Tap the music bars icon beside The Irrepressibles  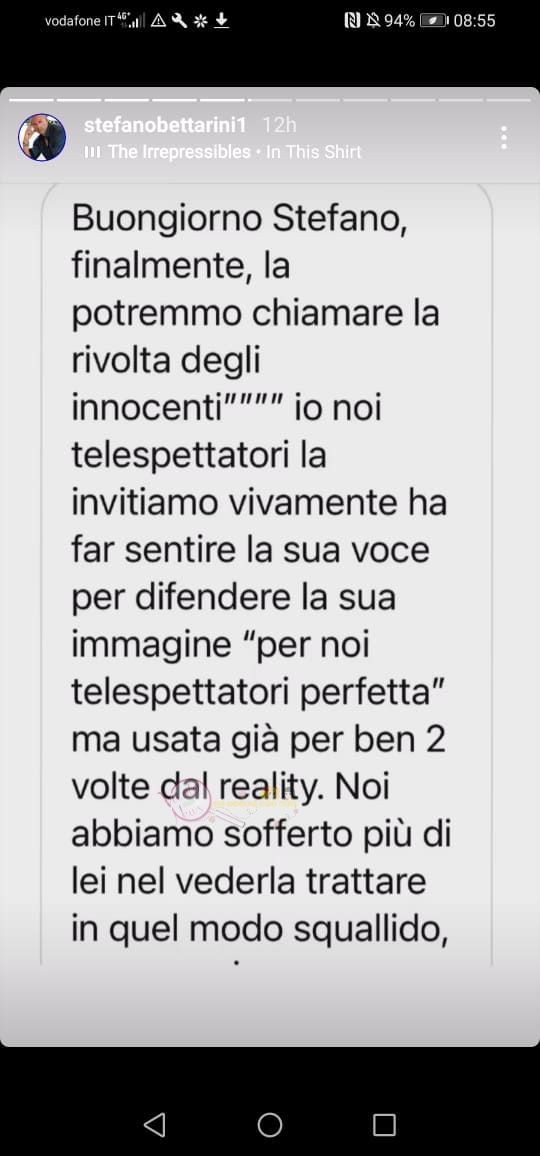click(x=93, y=152)
